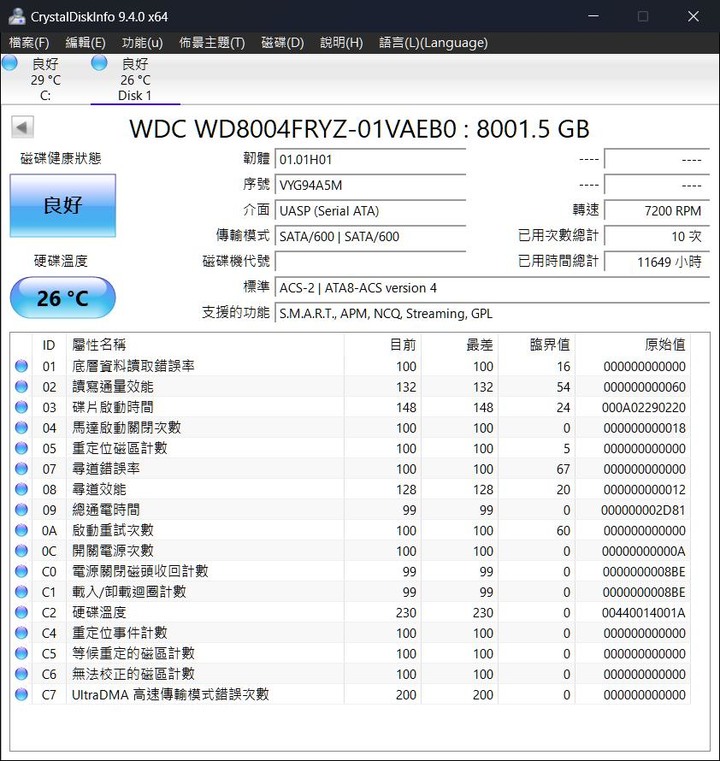Click the 原始值 column header
This screenshot has width=720, height=761.
[633, 345]
